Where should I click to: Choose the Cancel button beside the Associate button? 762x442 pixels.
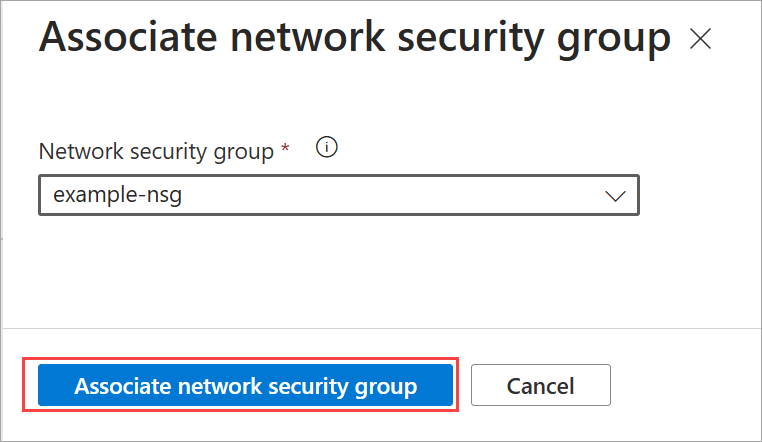click(x=540, y=385)
